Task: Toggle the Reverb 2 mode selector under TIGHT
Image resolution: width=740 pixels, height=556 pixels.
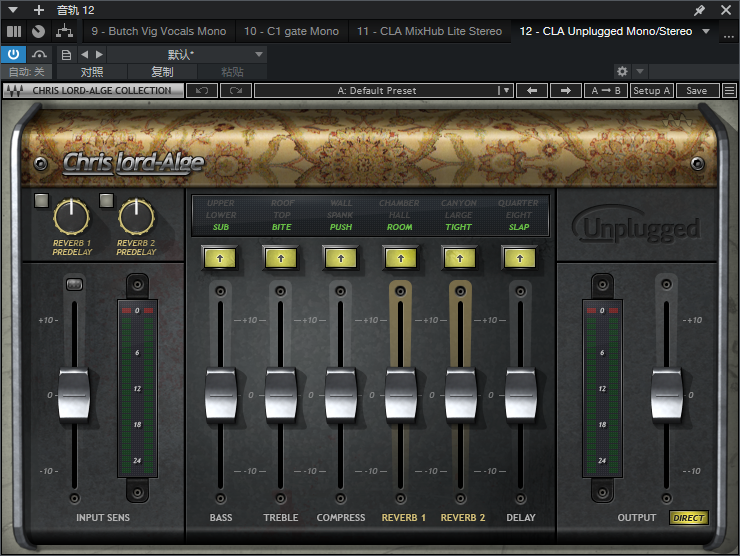Action: pyautogui.click(x=460, y=258)
